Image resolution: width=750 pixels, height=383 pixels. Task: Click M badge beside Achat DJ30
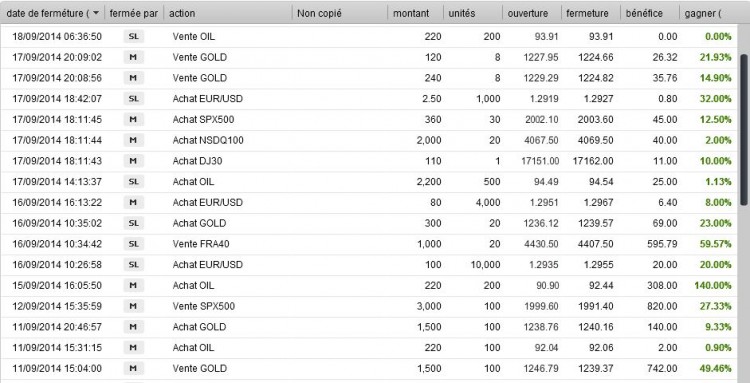(133, 161)
